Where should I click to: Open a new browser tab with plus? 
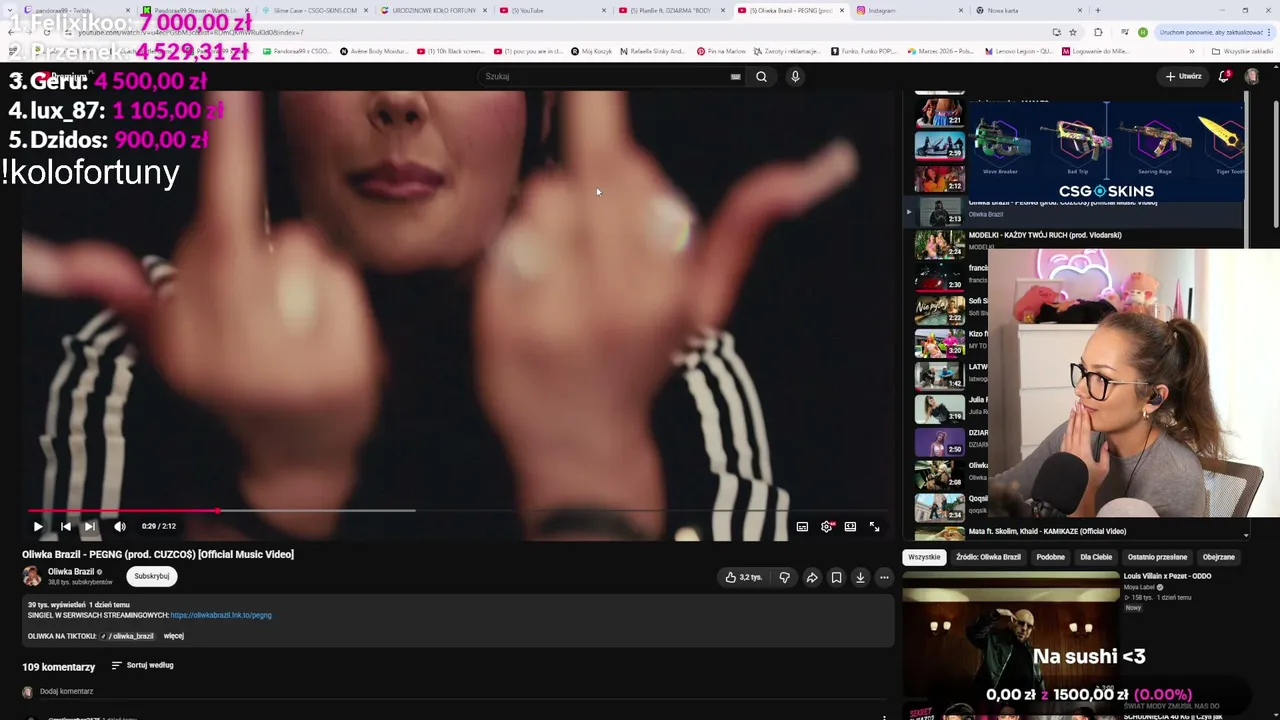pyautogui.click(x=1097, y=10)
